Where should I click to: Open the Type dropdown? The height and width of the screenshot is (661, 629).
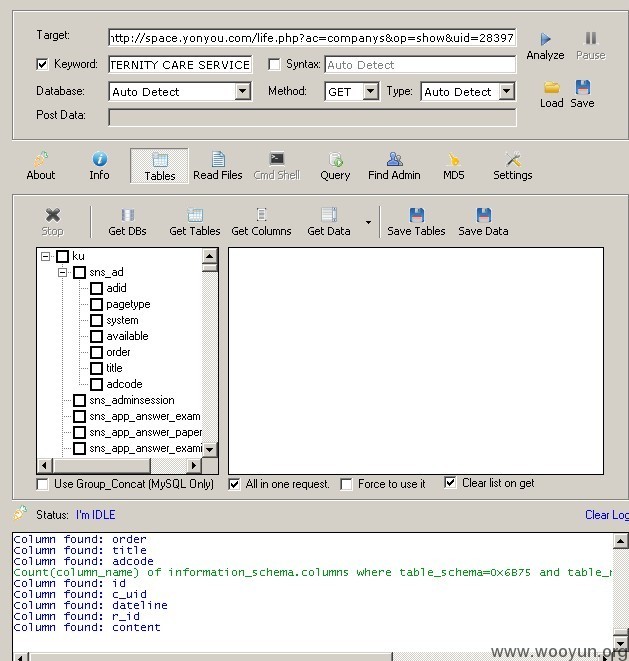pyautogui.click(x=507, y=91)
